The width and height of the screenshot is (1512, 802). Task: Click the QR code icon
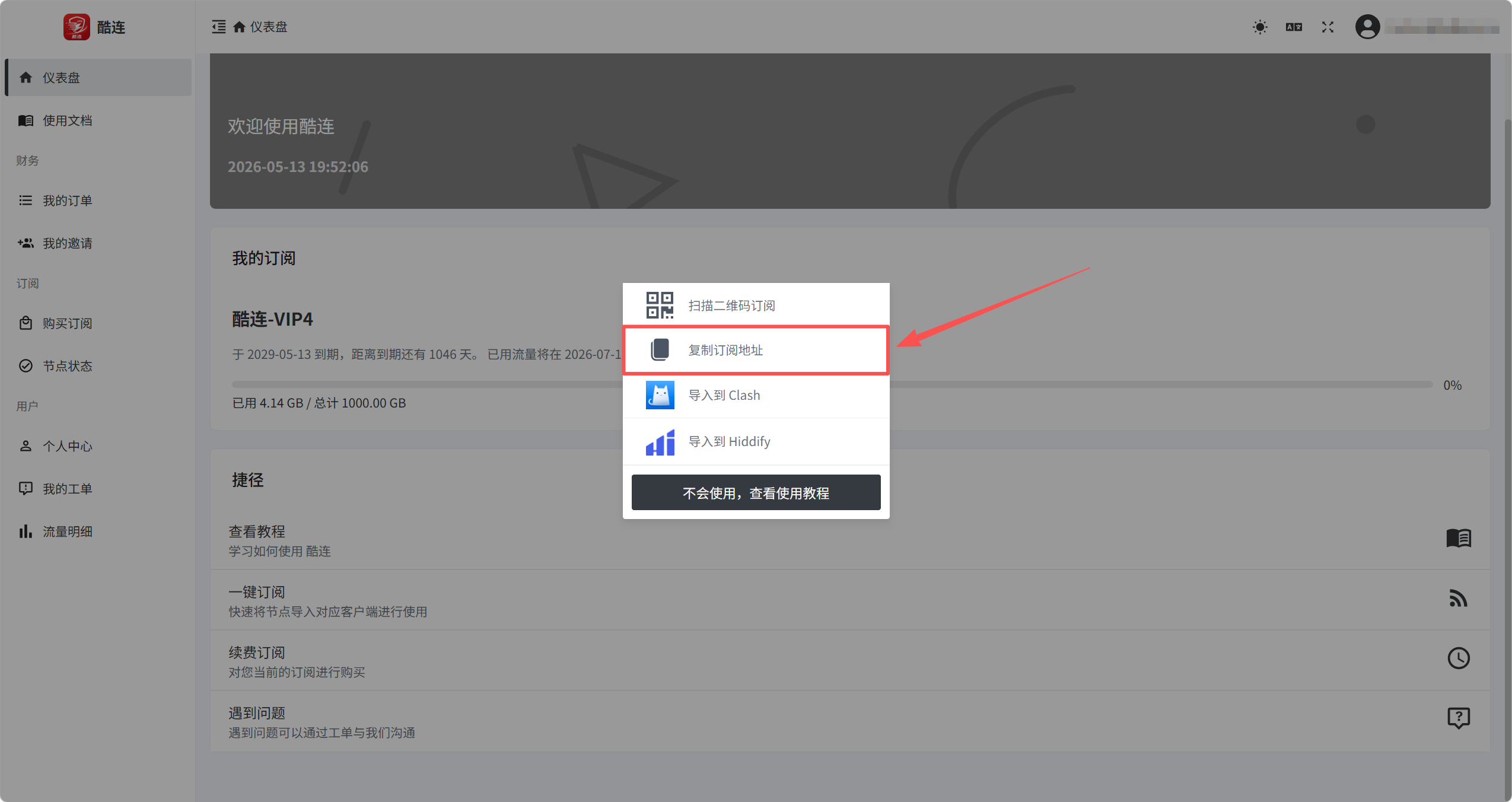[660, 305]
